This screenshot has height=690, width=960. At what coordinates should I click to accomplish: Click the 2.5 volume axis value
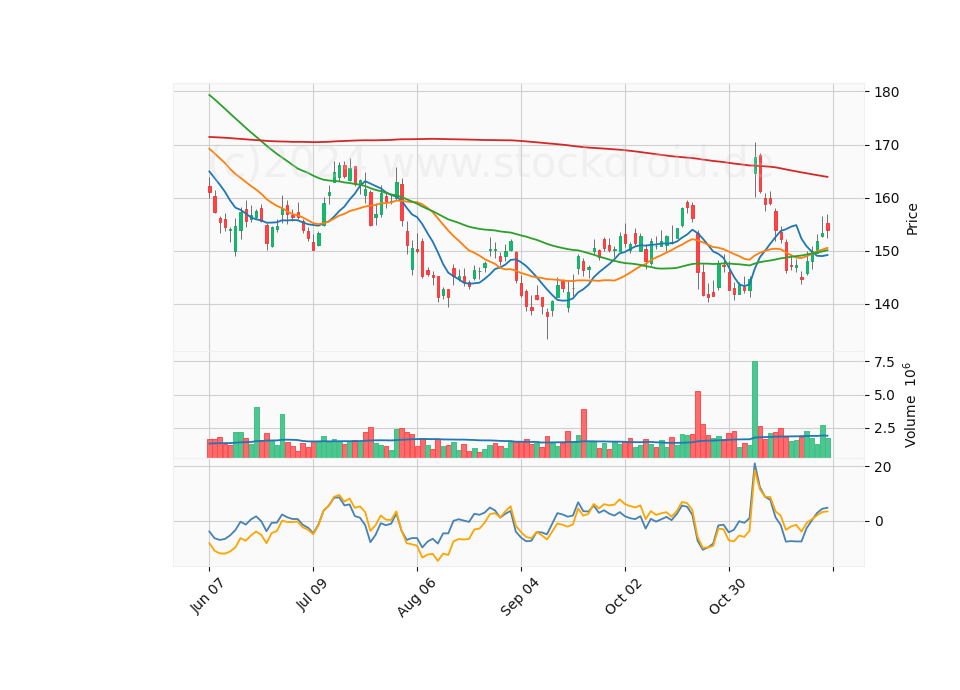[885, 429]
